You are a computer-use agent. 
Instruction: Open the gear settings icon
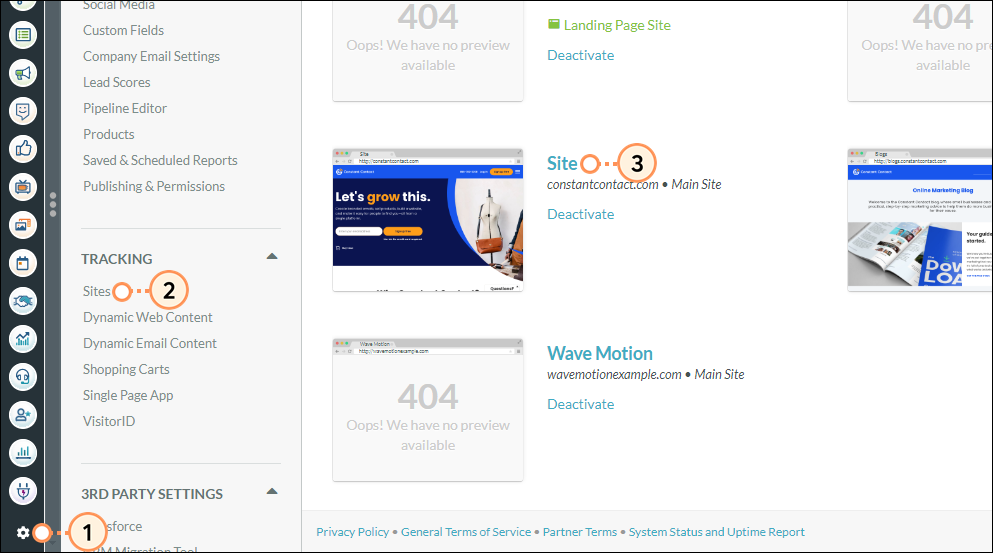coord(23,533)
